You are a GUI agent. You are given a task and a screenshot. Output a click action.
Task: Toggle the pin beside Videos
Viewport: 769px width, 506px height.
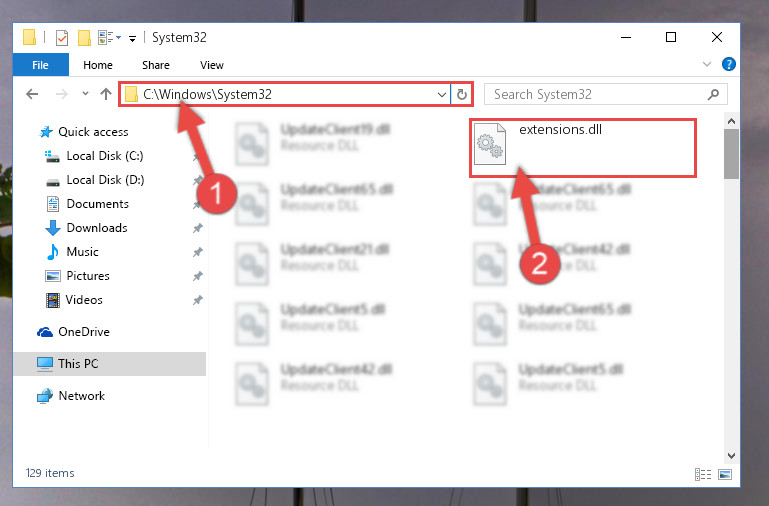tap(198, 300)
